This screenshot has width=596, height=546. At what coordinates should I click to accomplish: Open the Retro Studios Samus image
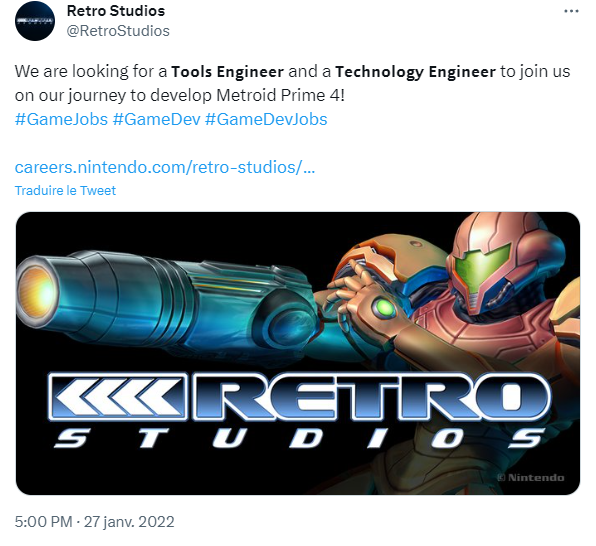click(x=298, y=353)
